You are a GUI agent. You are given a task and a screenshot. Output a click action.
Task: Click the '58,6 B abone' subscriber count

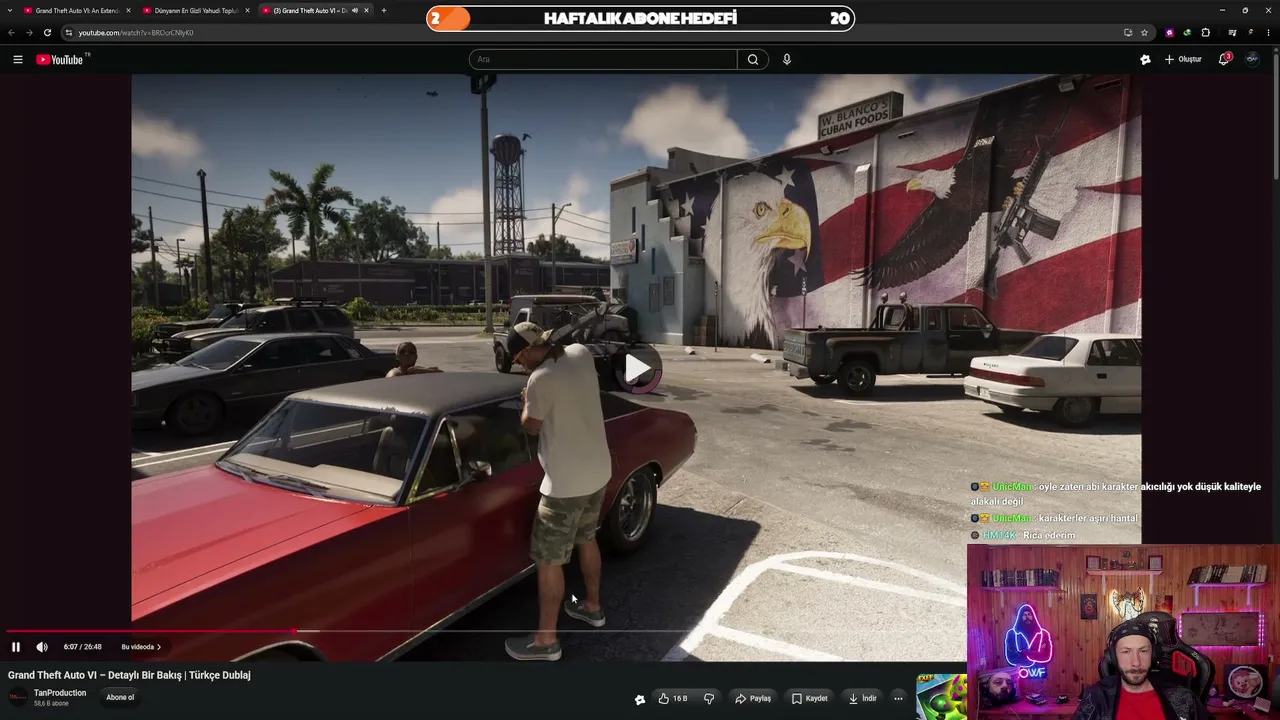pyautogui.click(x=53, y=704)
